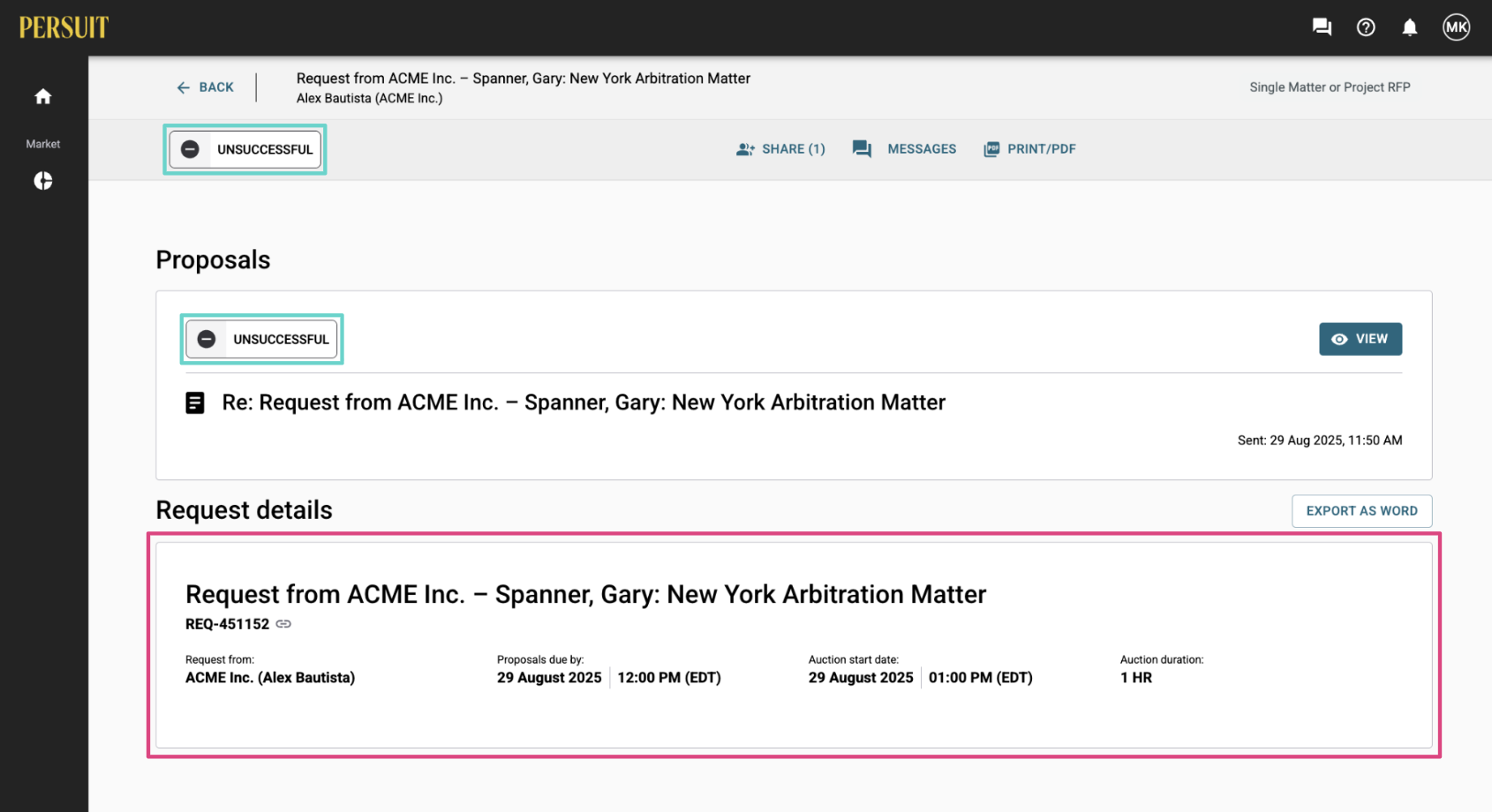Open the MK user avatar menu
1492x812 pixels.
click(1456, 27)
